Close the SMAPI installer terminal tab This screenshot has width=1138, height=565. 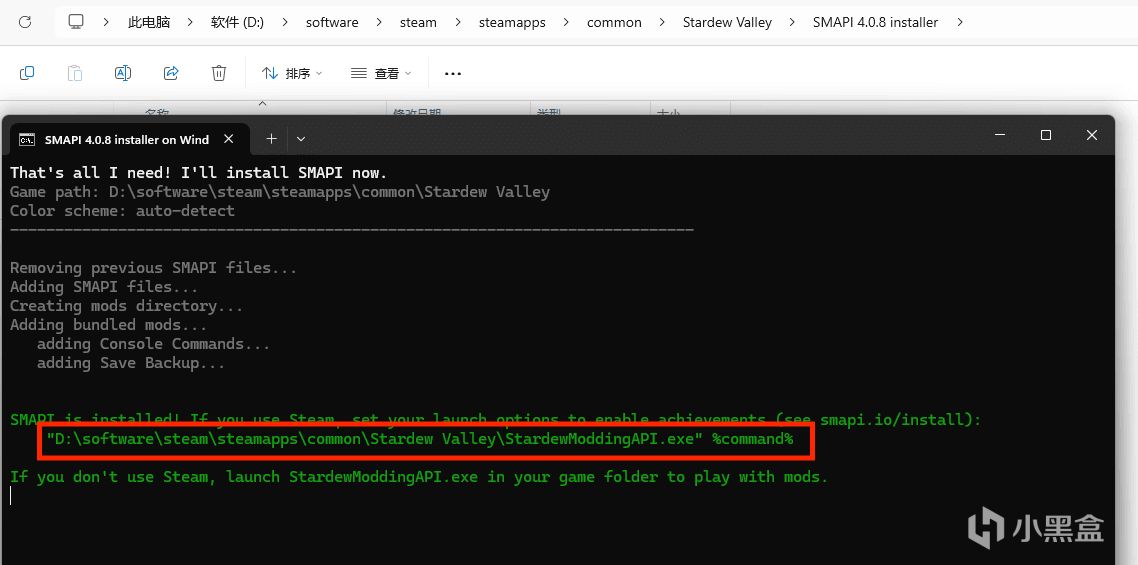coord(229,139)
